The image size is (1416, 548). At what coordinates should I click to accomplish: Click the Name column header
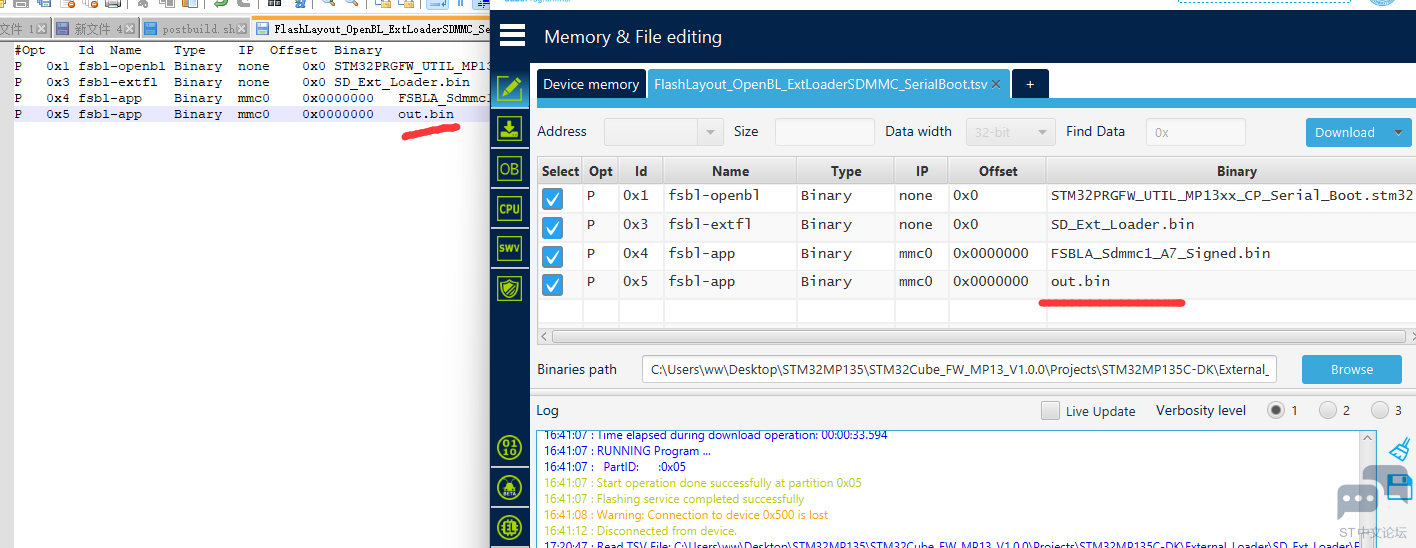731,171
